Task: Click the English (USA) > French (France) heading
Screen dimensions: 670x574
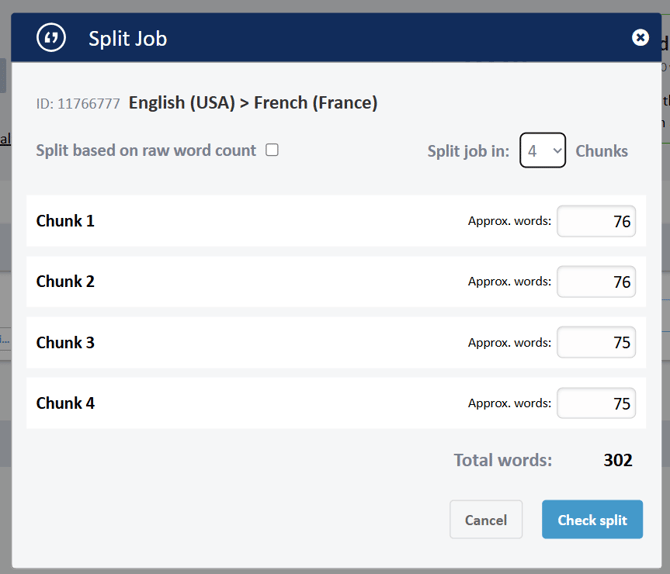Action: click(253, 102)
